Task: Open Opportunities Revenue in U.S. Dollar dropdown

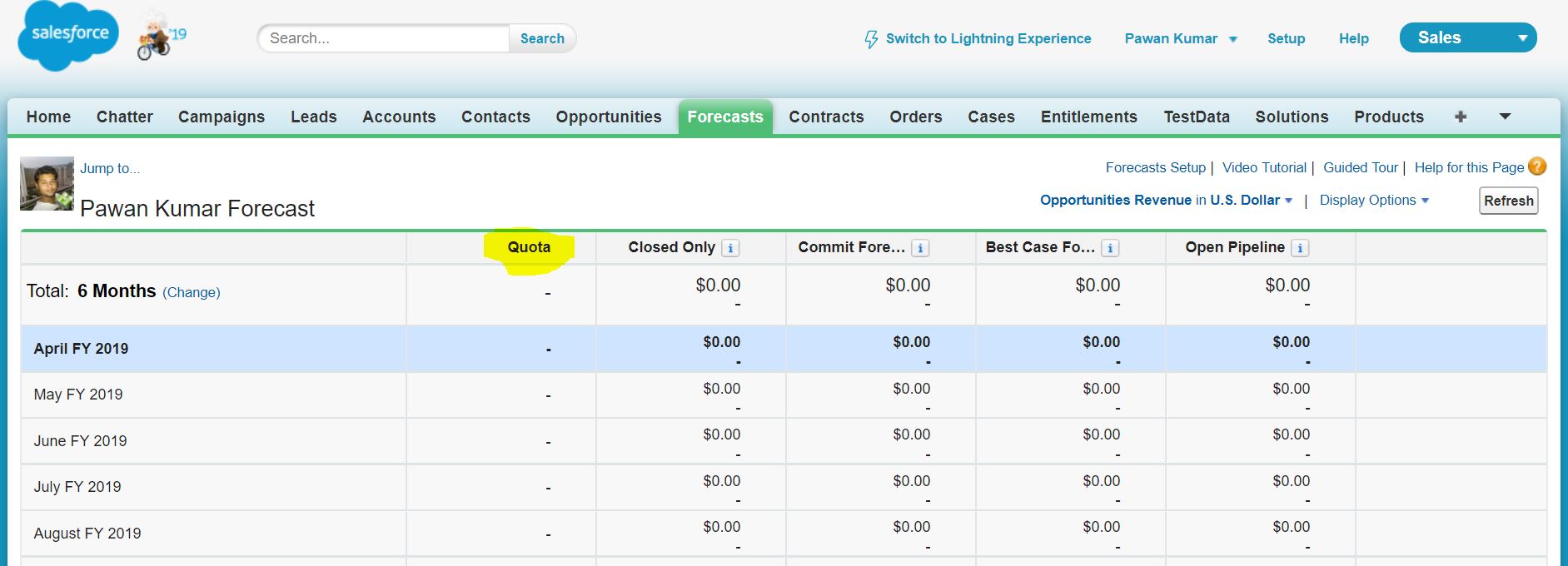Action: tap(1166, 201)
